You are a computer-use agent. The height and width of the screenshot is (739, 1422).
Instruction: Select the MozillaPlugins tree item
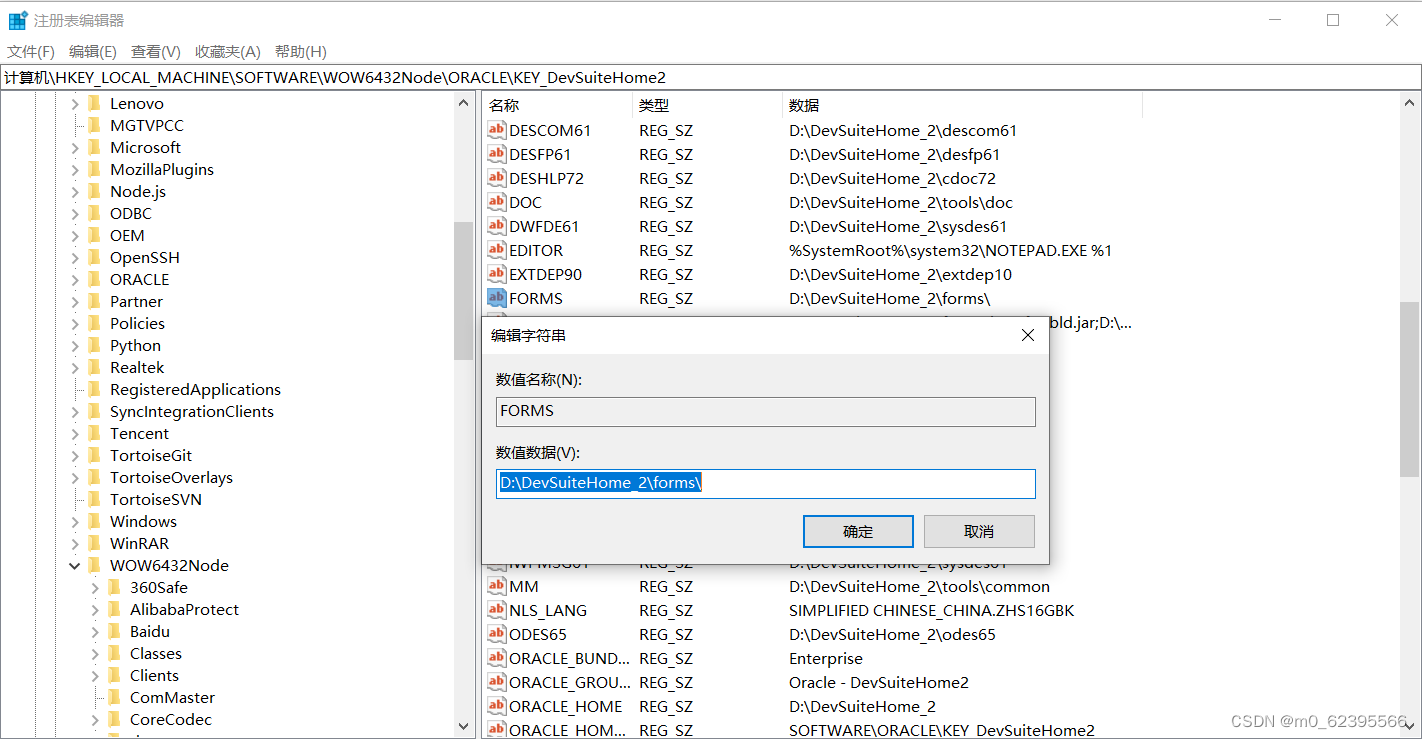pos(162,169)
